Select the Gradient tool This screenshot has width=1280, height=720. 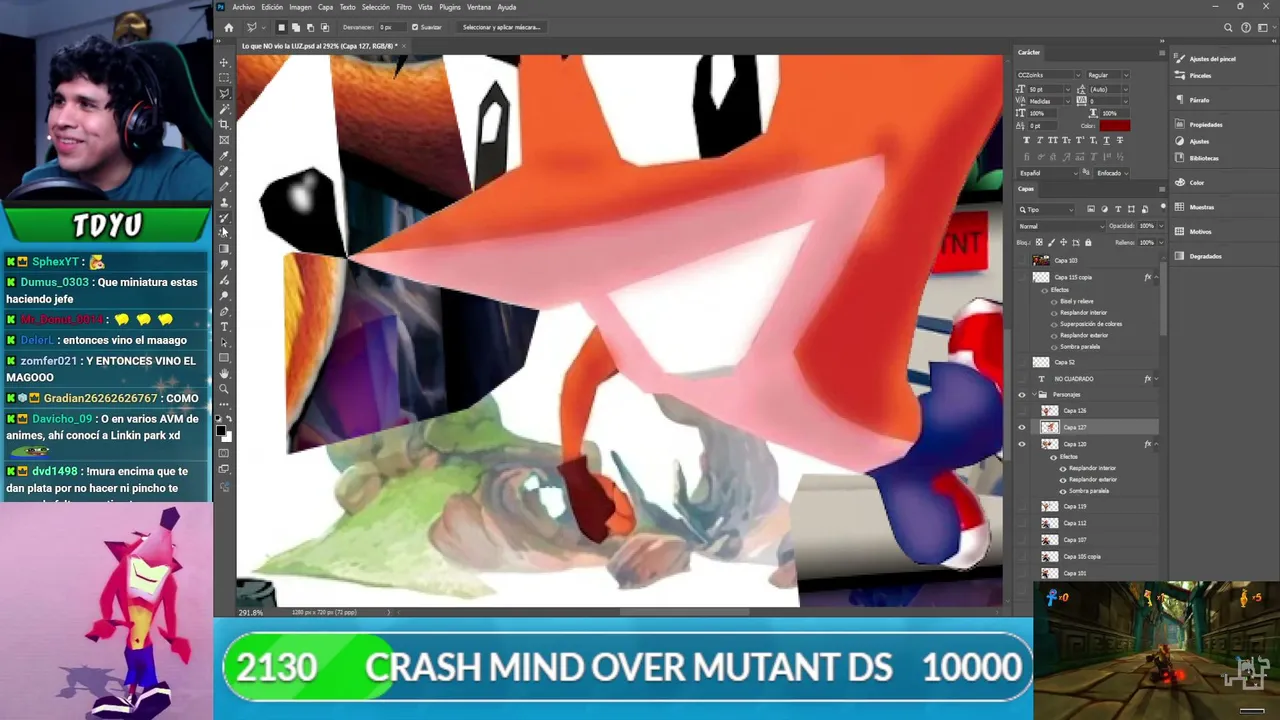(224, 249)
